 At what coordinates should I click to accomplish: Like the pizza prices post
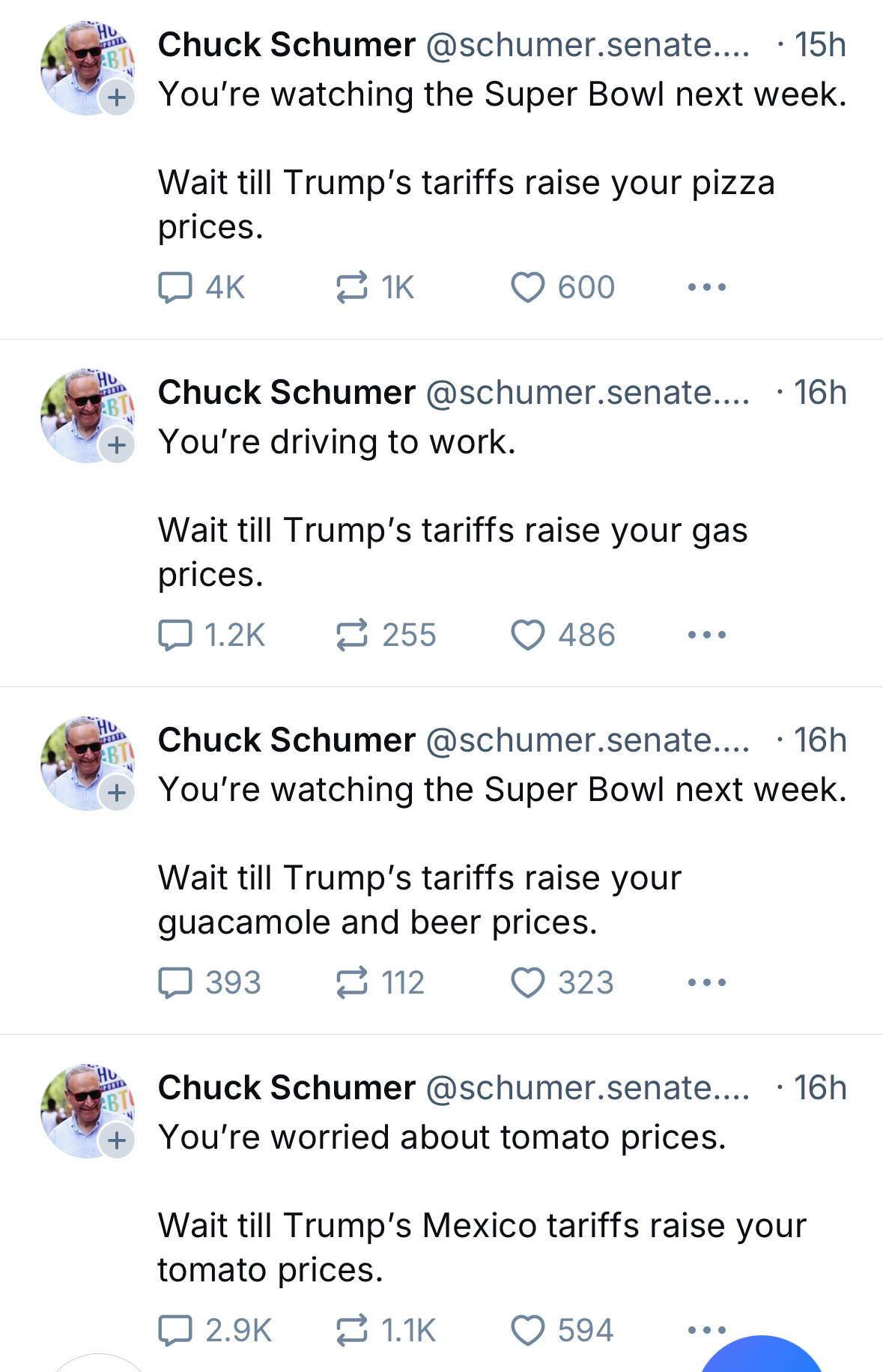[527, 288]
